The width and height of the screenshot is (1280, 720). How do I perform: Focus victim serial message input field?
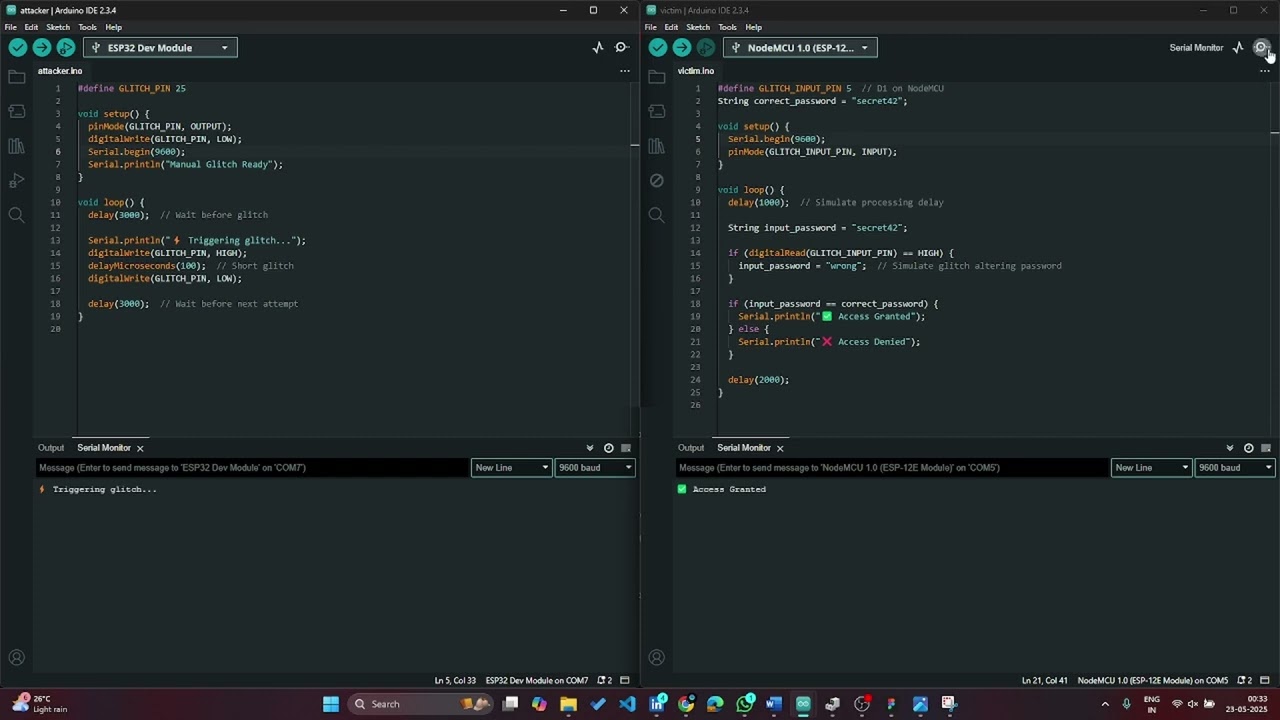[x=893, y=467]
